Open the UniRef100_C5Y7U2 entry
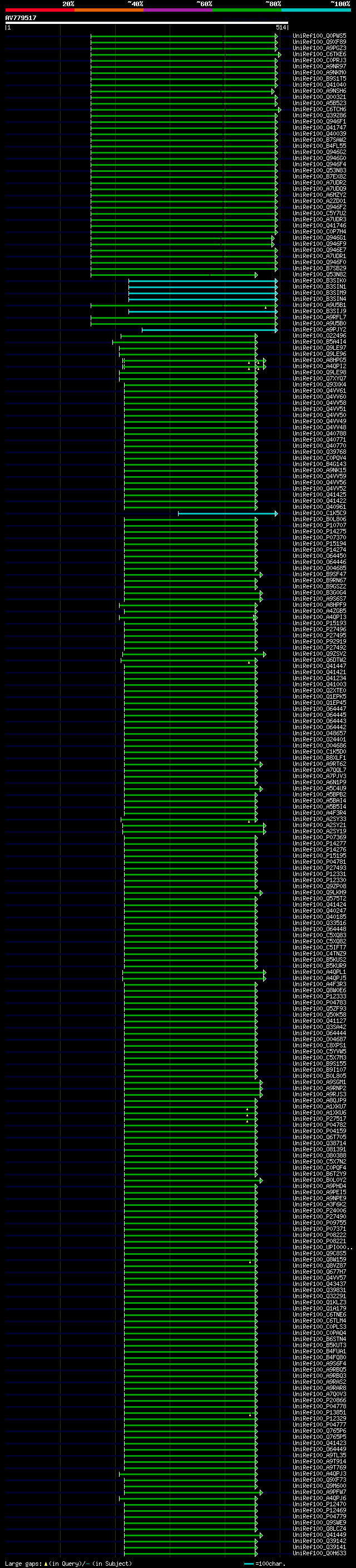This screenshot has height=1568, width=356. tap(319, 214)
